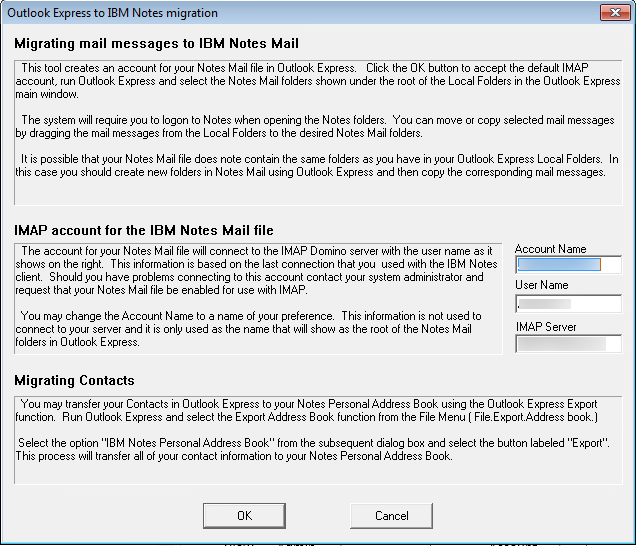Click inside the Account Name field
The image size is (636, 546).
click(568, 265)
